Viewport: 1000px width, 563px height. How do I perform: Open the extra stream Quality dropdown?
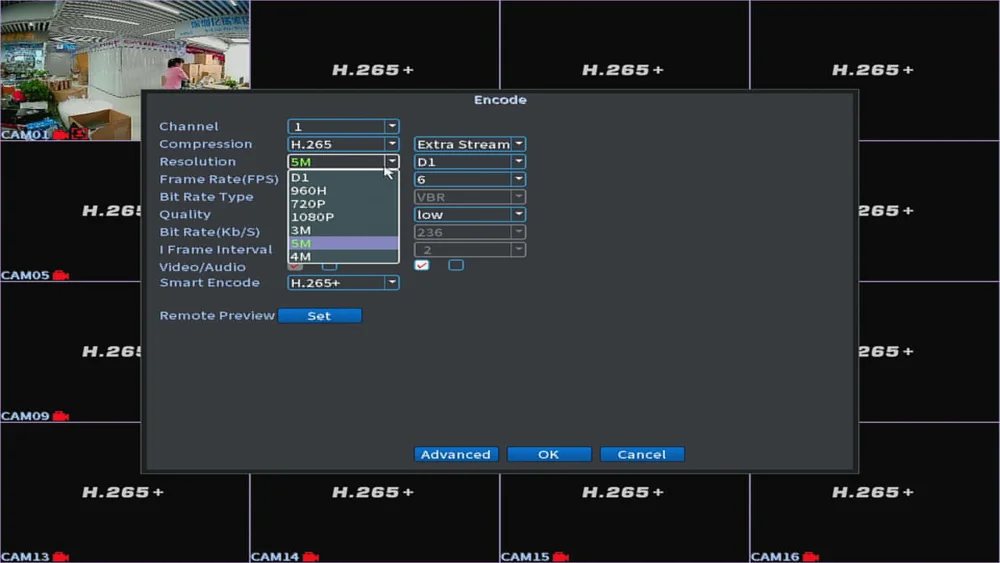coord(469,214)
